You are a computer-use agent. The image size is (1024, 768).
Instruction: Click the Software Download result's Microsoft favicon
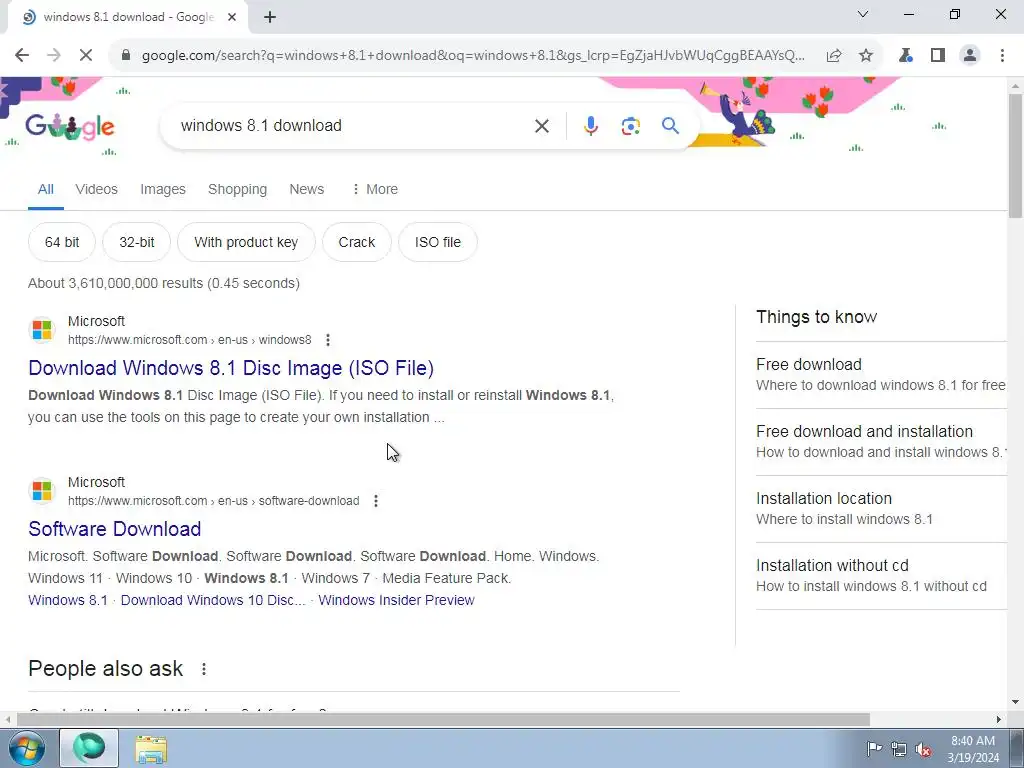pos(42,491)
